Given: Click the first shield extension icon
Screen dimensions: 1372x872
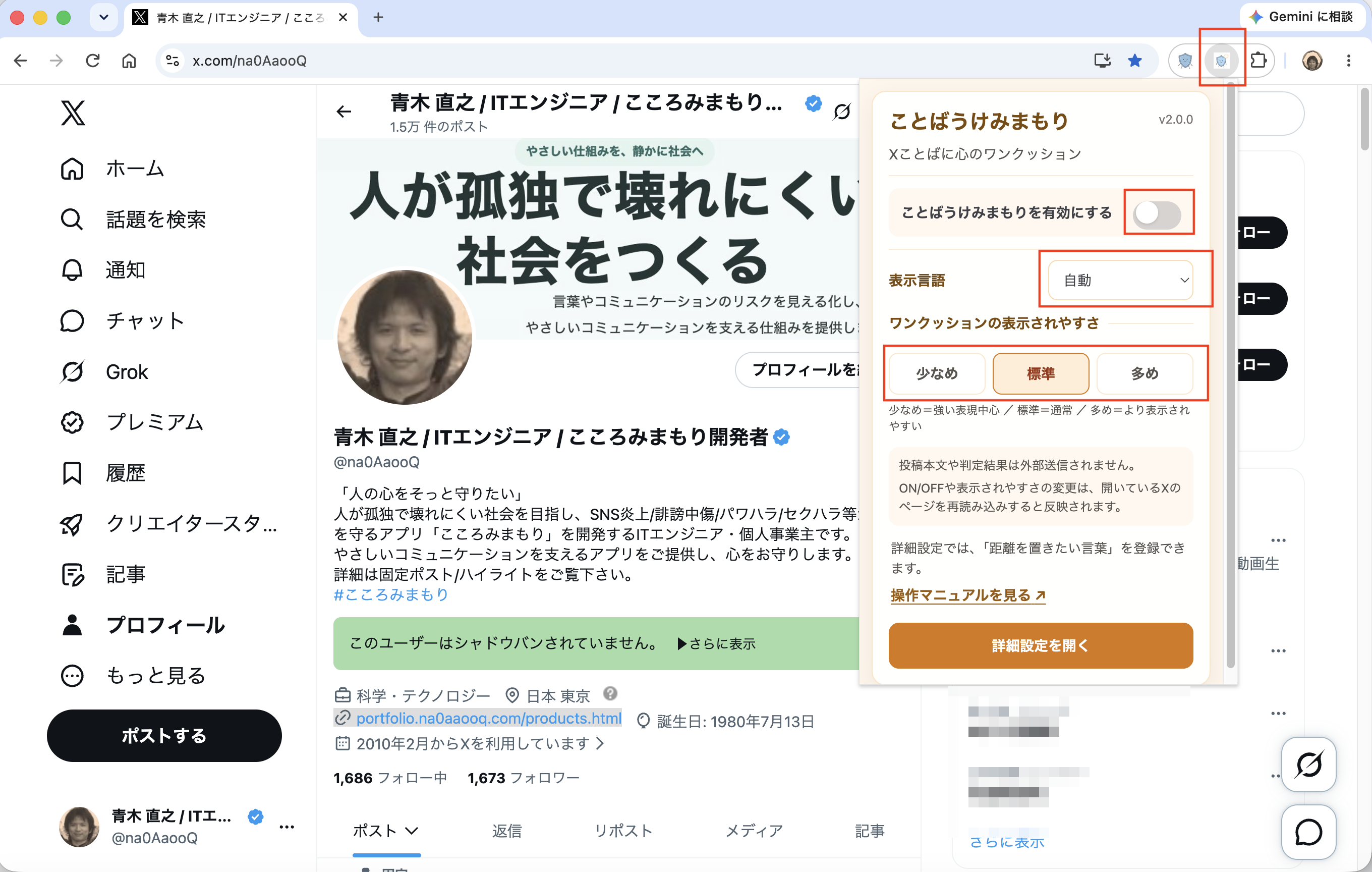Looking at the screenshot, I should click(1185, 61).
